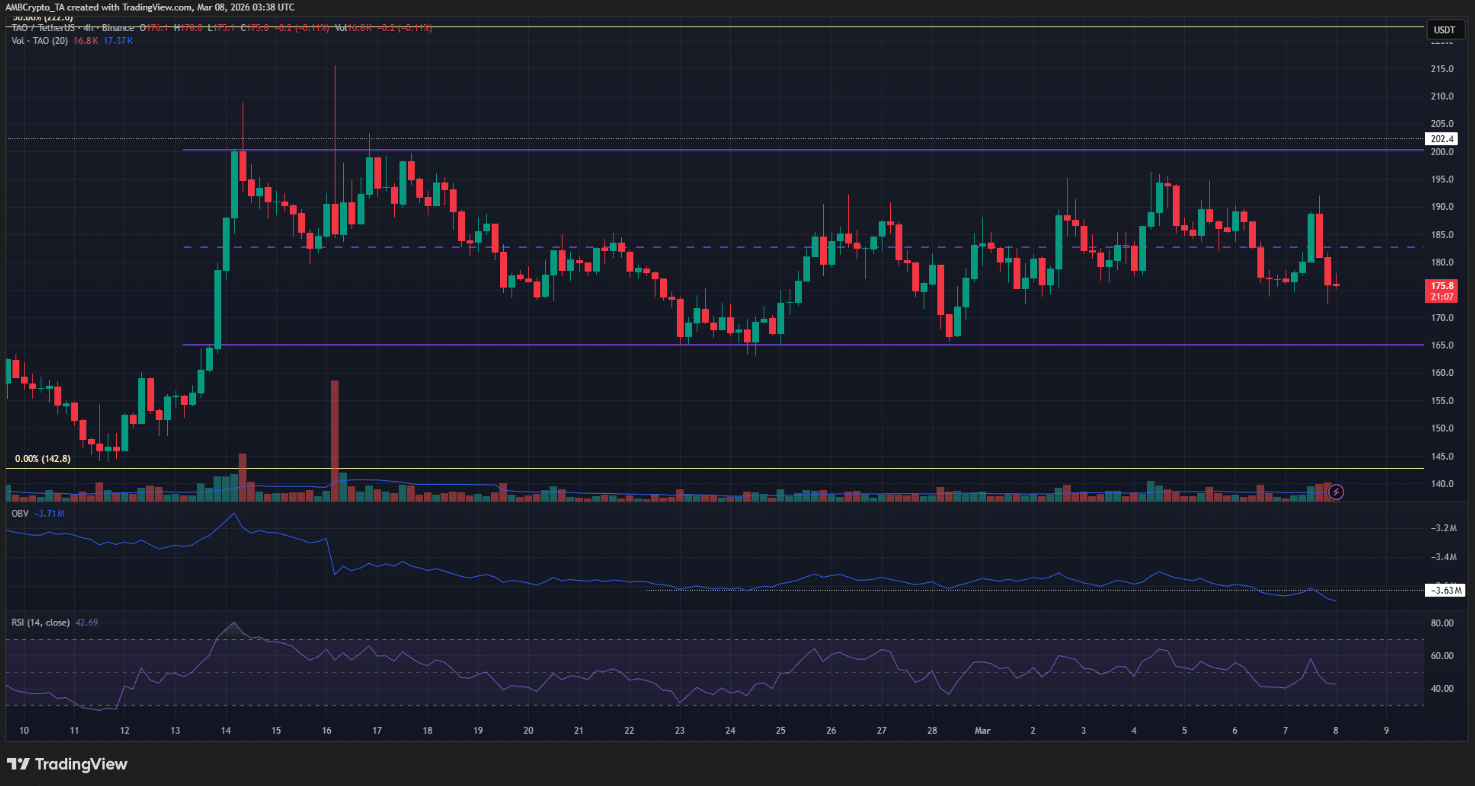Click the Mar label on time axis
This screenshot has width=1475, height=786.
pyautogui.click(x=984, y=731)
